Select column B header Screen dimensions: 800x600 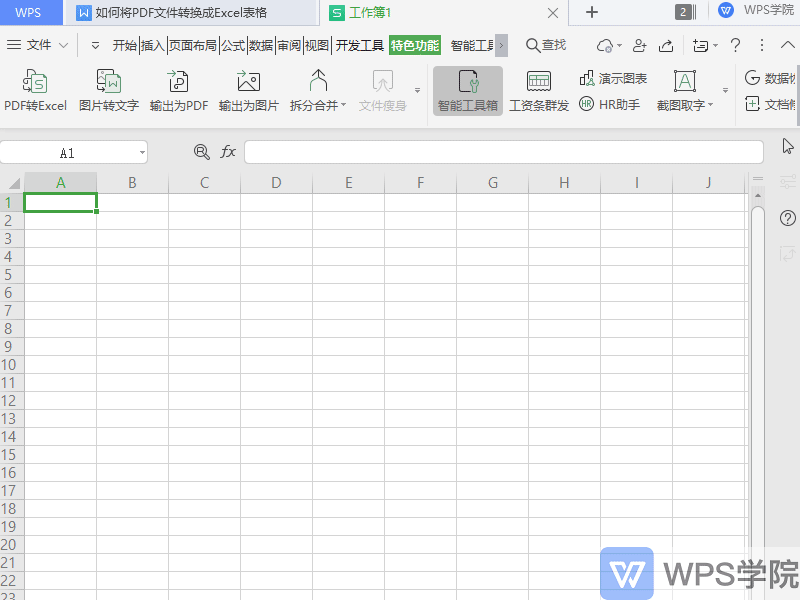[x=132, y=183]
